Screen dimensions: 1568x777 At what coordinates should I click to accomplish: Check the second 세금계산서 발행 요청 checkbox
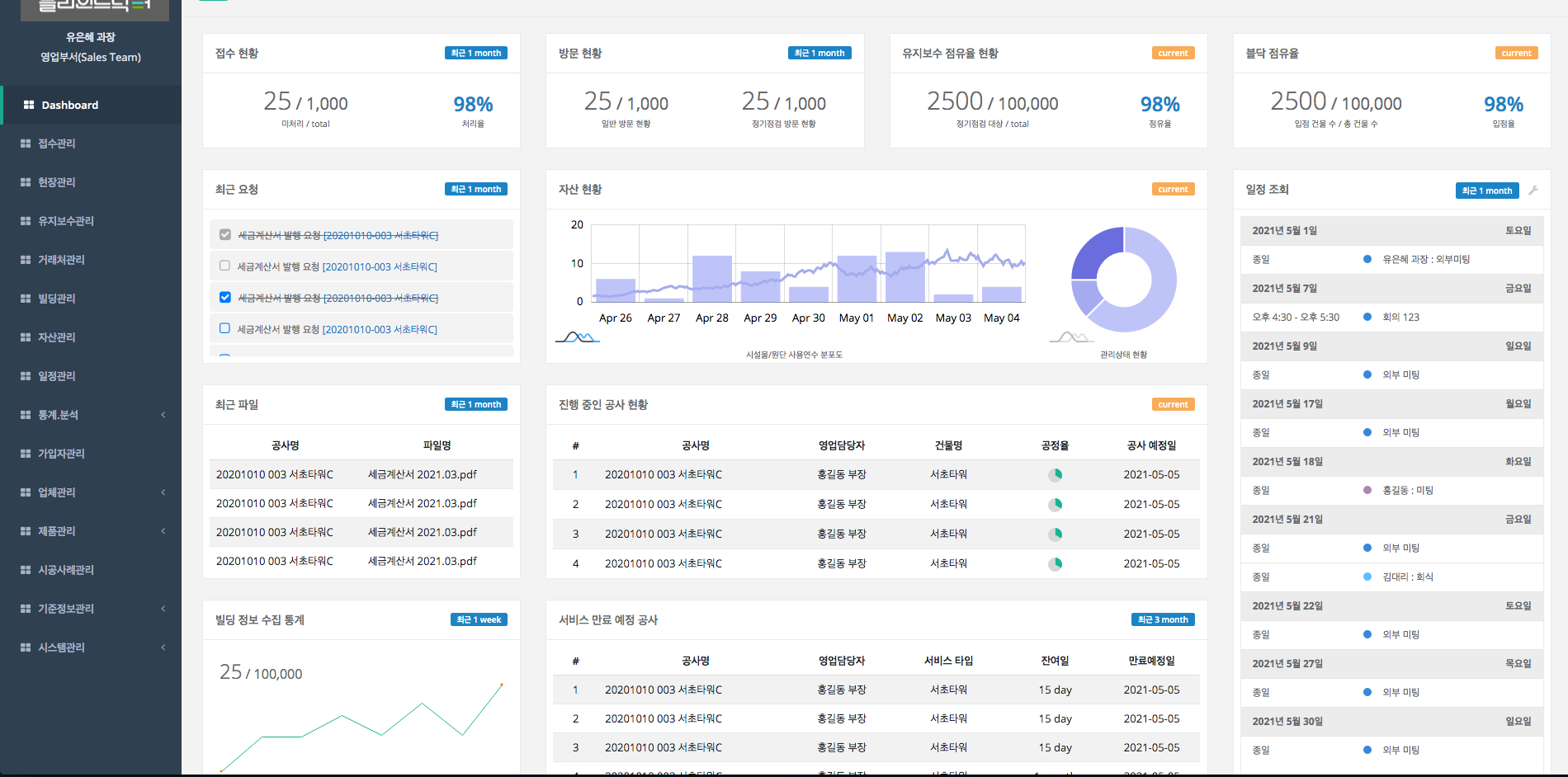point(224,266)
